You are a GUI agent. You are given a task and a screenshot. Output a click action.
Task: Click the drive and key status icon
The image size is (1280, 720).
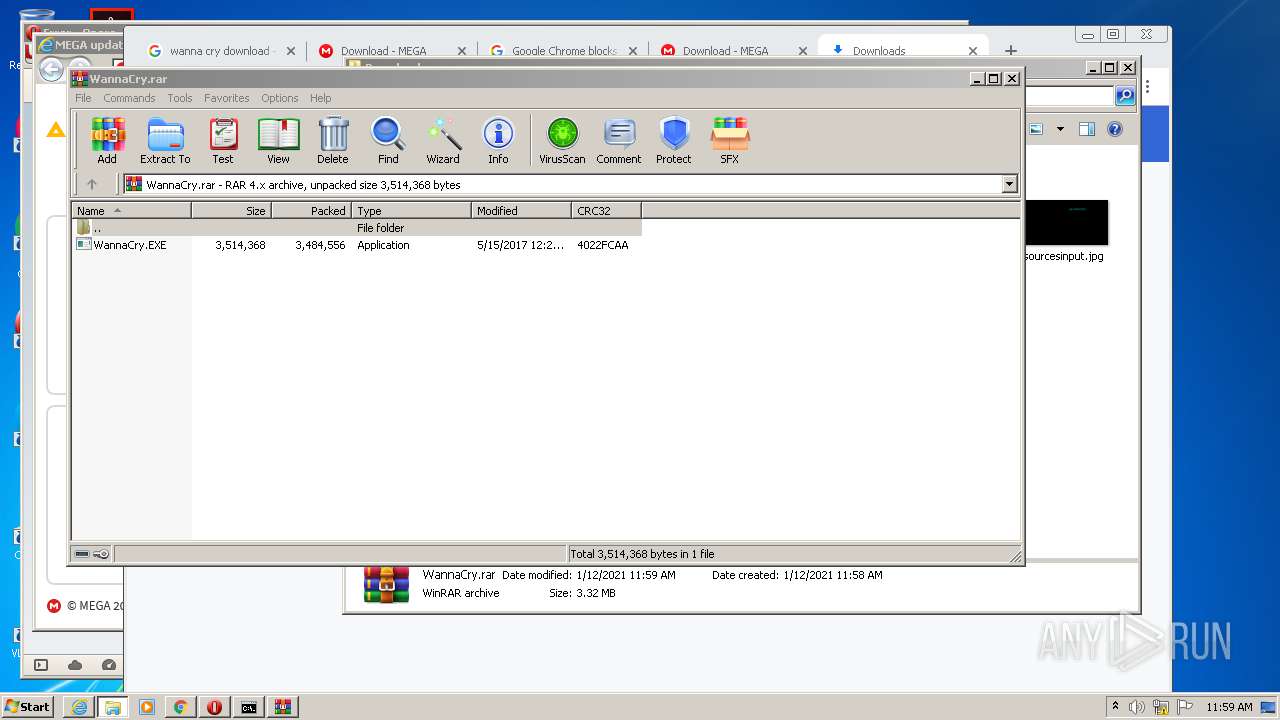pyautogui.click(x=92, y=554)
